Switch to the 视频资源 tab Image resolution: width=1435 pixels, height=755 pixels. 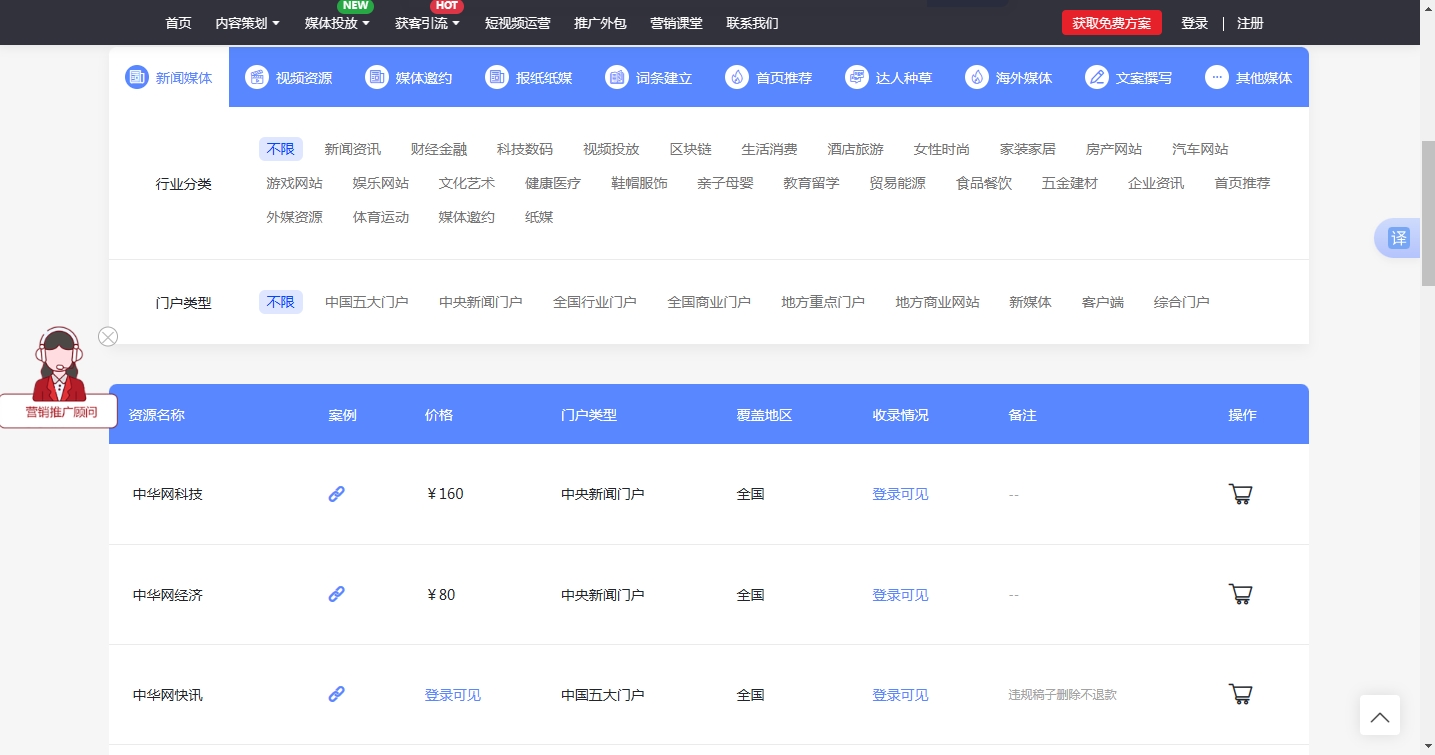tap(289, 76)
